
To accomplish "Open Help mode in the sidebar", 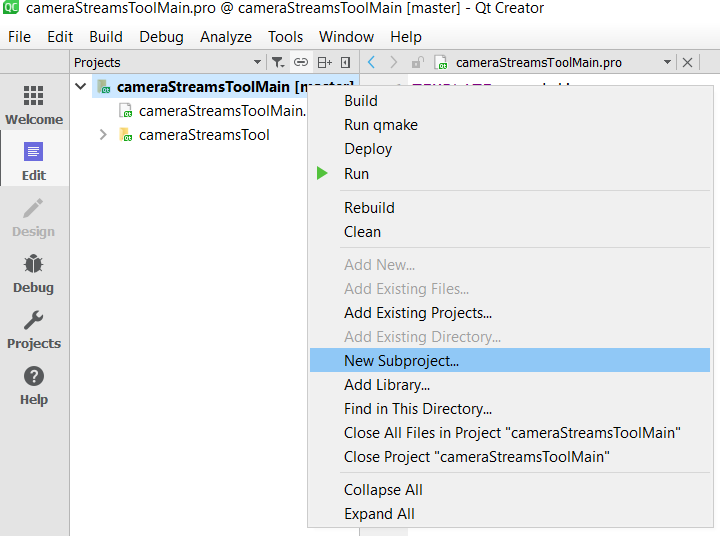I will point(34,386).
